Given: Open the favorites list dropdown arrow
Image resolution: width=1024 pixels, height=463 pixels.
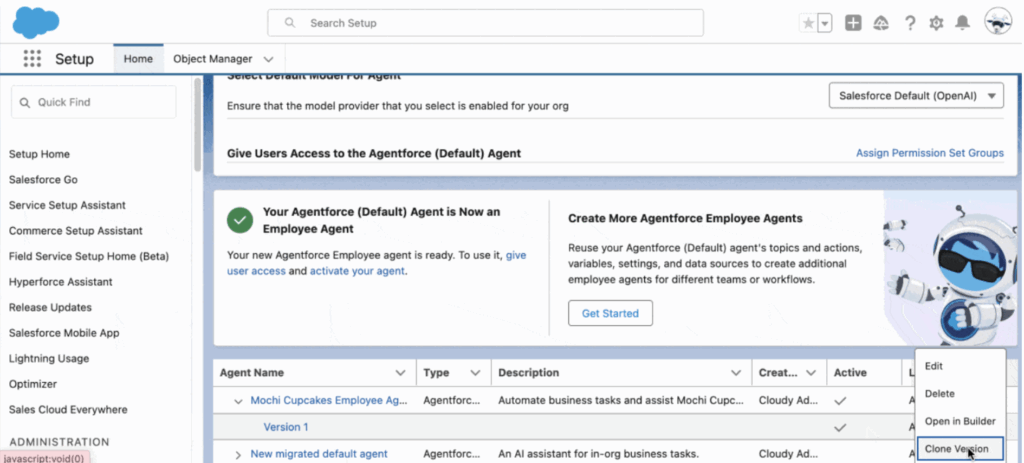Looking at the screenshot, I should coord(825,23).
